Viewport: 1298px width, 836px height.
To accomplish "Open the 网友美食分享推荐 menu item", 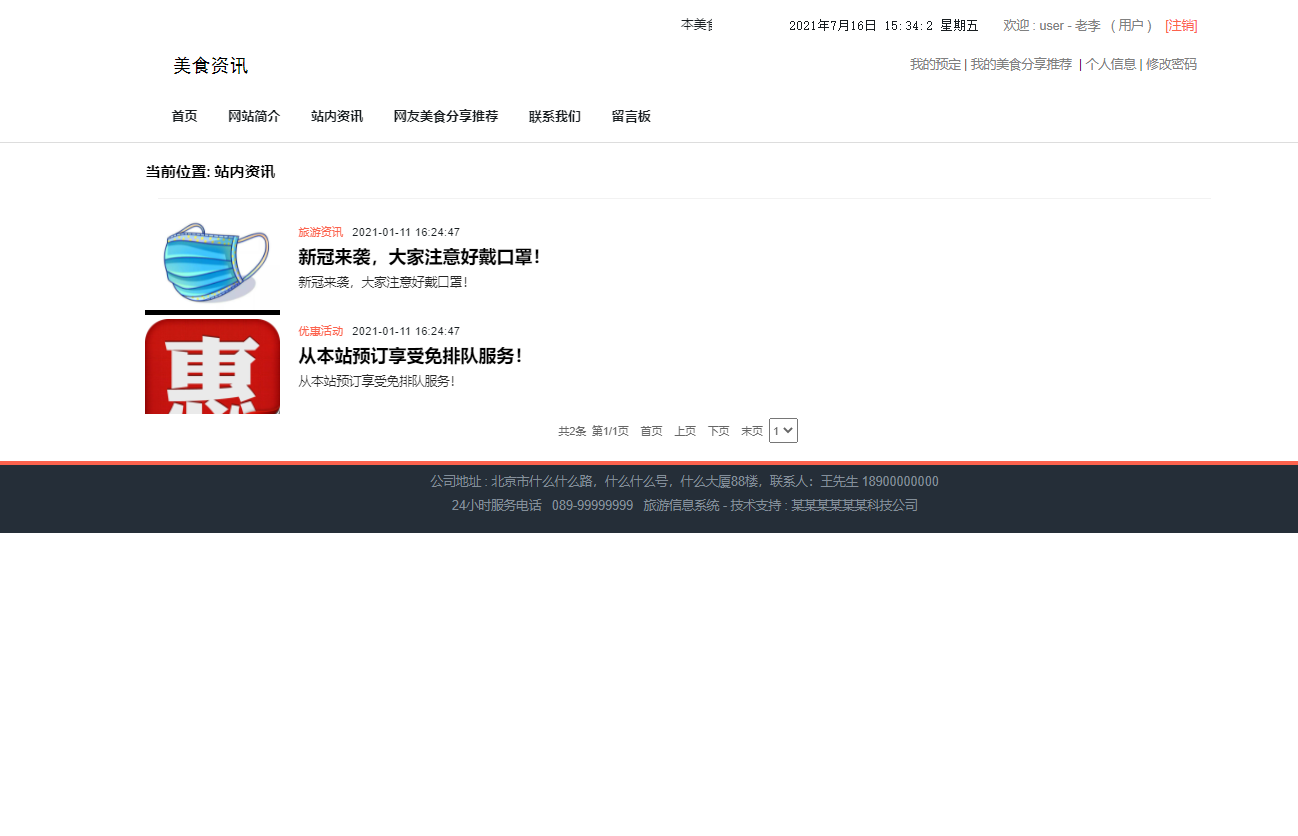I will pyautogui.click(x=446, y=116).
